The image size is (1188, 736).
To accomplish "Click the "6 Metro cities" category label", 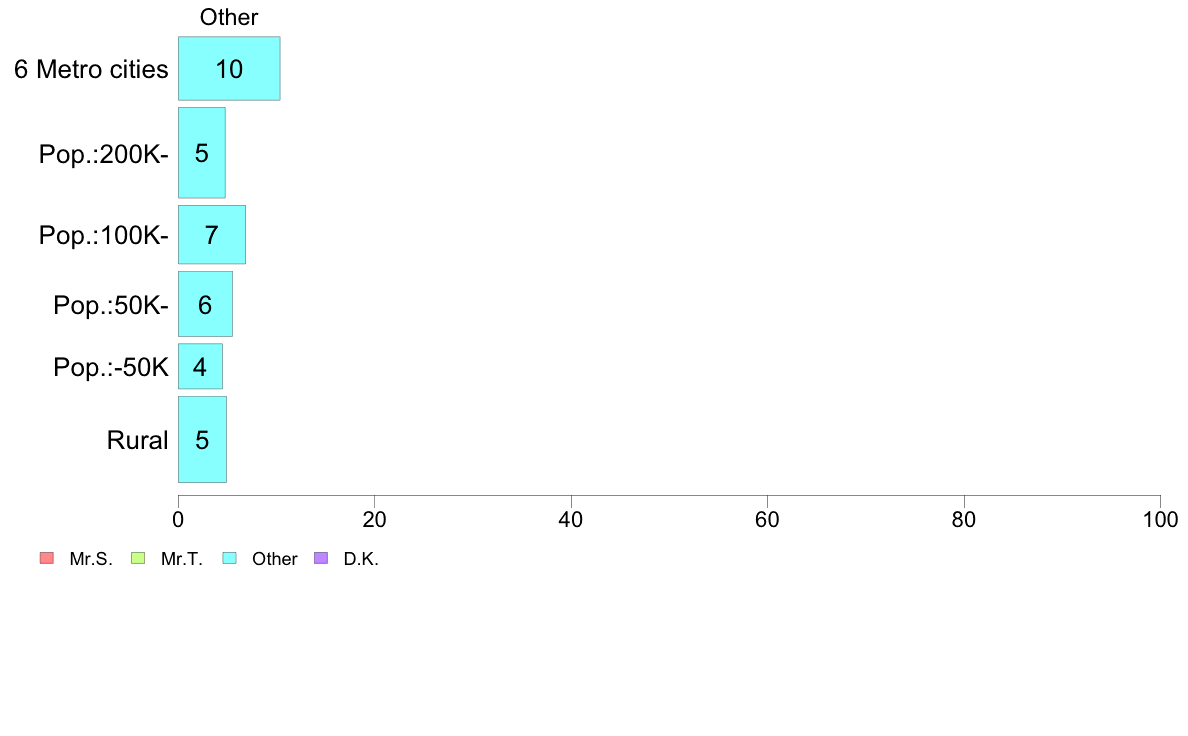I will click(x=91, y=70).
